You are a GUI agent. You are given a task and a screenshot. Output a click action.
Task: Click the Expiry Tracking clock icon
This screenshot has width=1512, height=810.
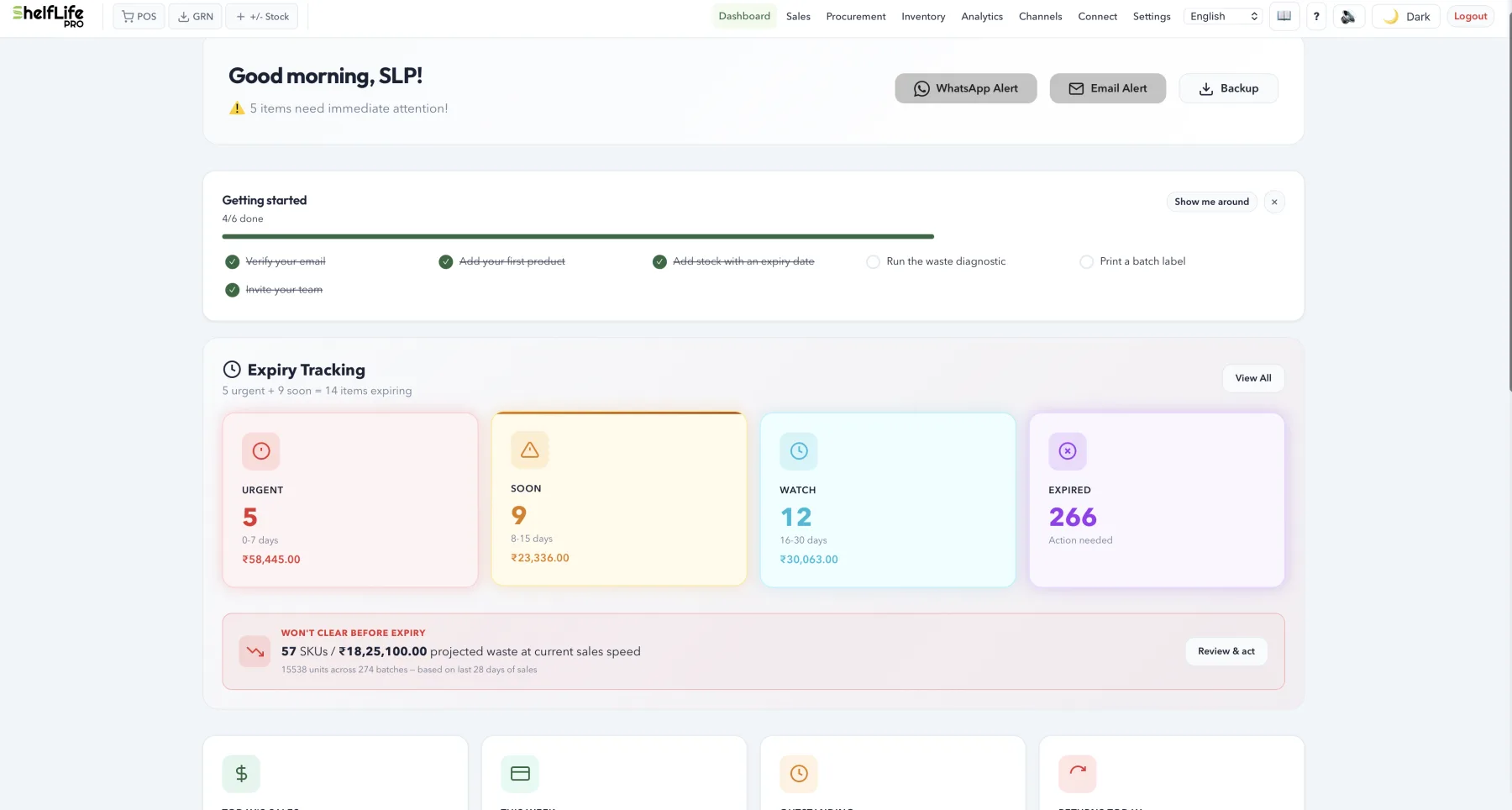pyautogui.click(x=232, y=369)
